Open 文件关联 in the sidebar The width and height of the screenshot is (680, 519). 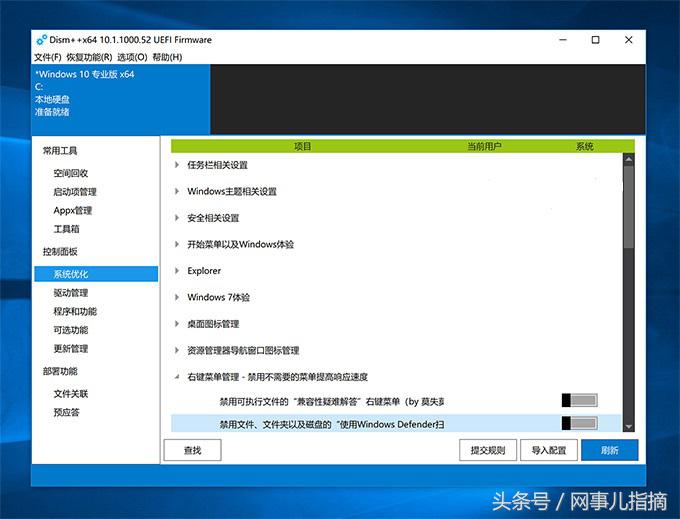[x=71, y=394]
